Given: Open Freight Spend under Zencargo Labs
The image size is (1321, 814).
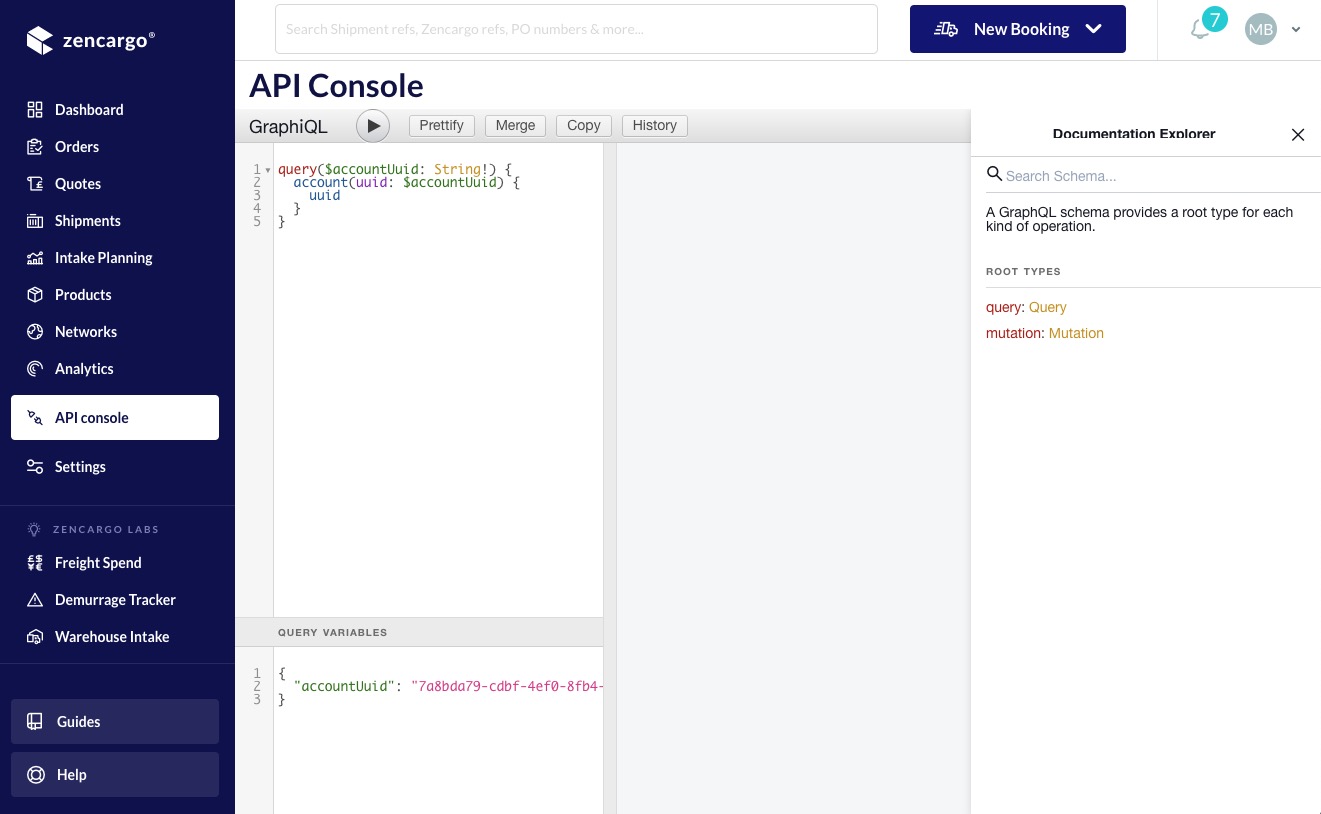Looking at the screenshot, I should (97, 562).
